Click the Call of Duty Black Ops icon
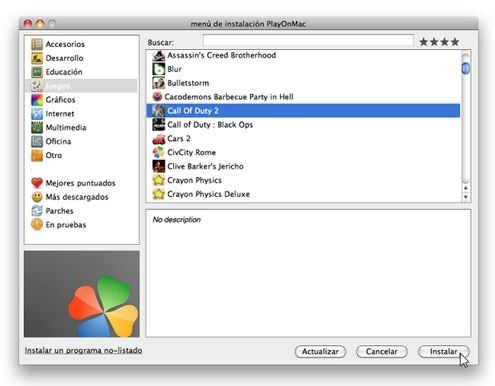 (159, 125)
